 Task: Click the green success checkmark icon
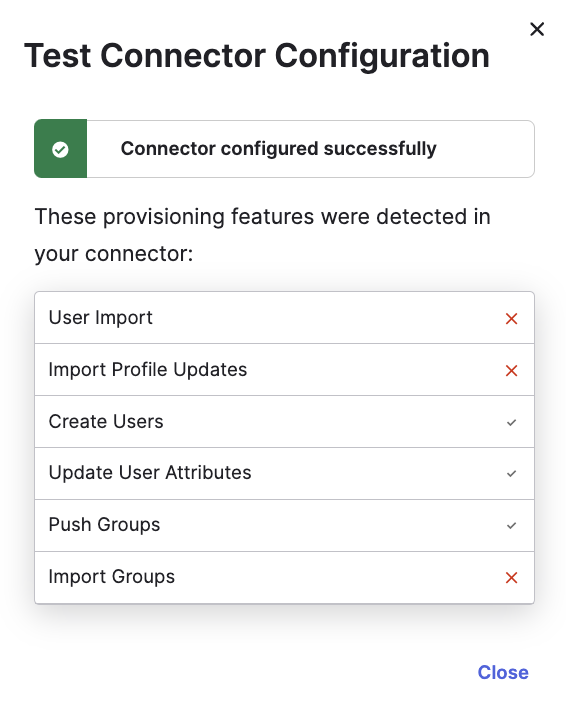(x=60, y=149)
